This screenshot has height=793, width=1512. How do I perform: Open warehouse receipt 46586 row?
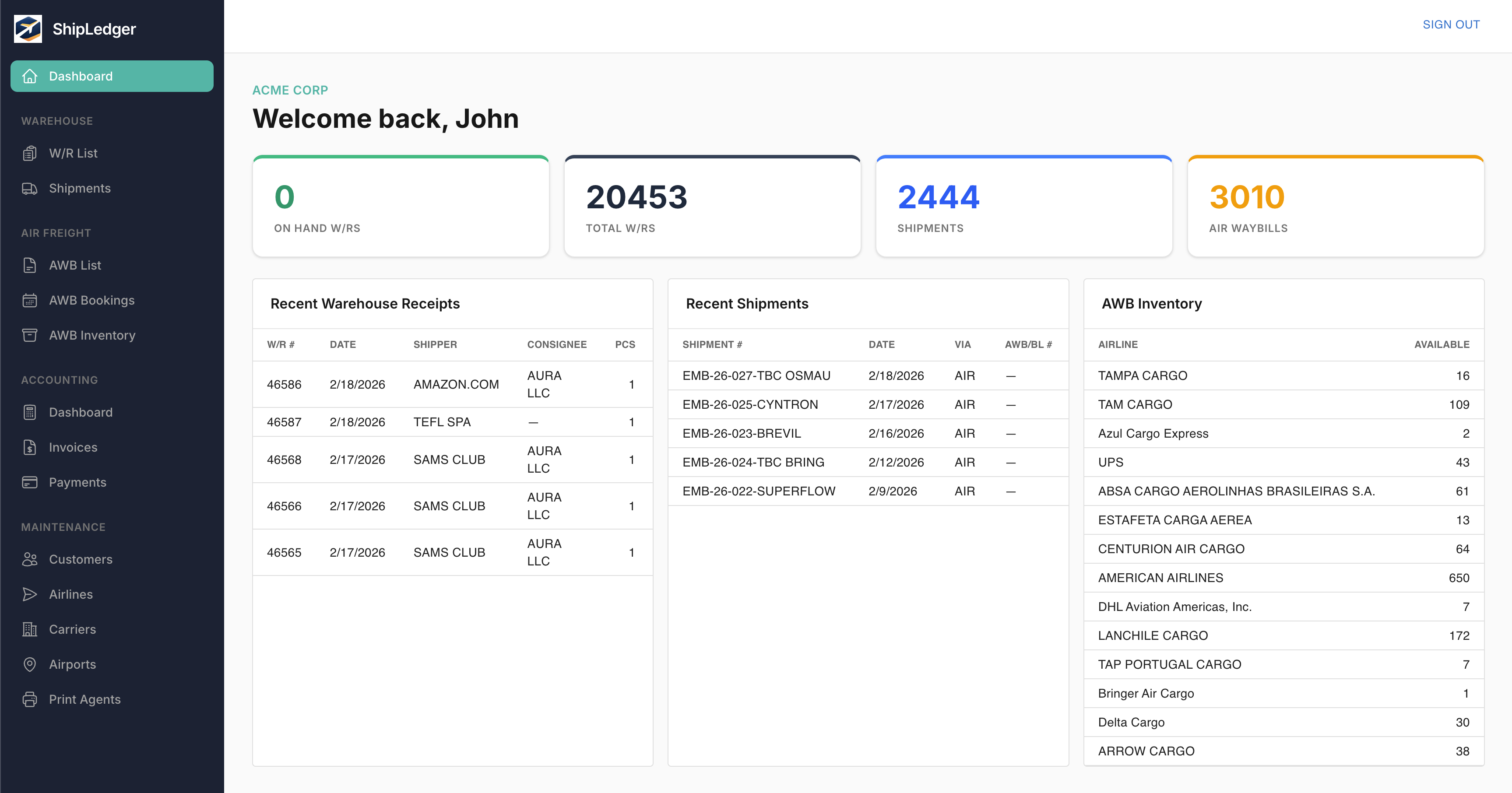[x=452, y=384]
